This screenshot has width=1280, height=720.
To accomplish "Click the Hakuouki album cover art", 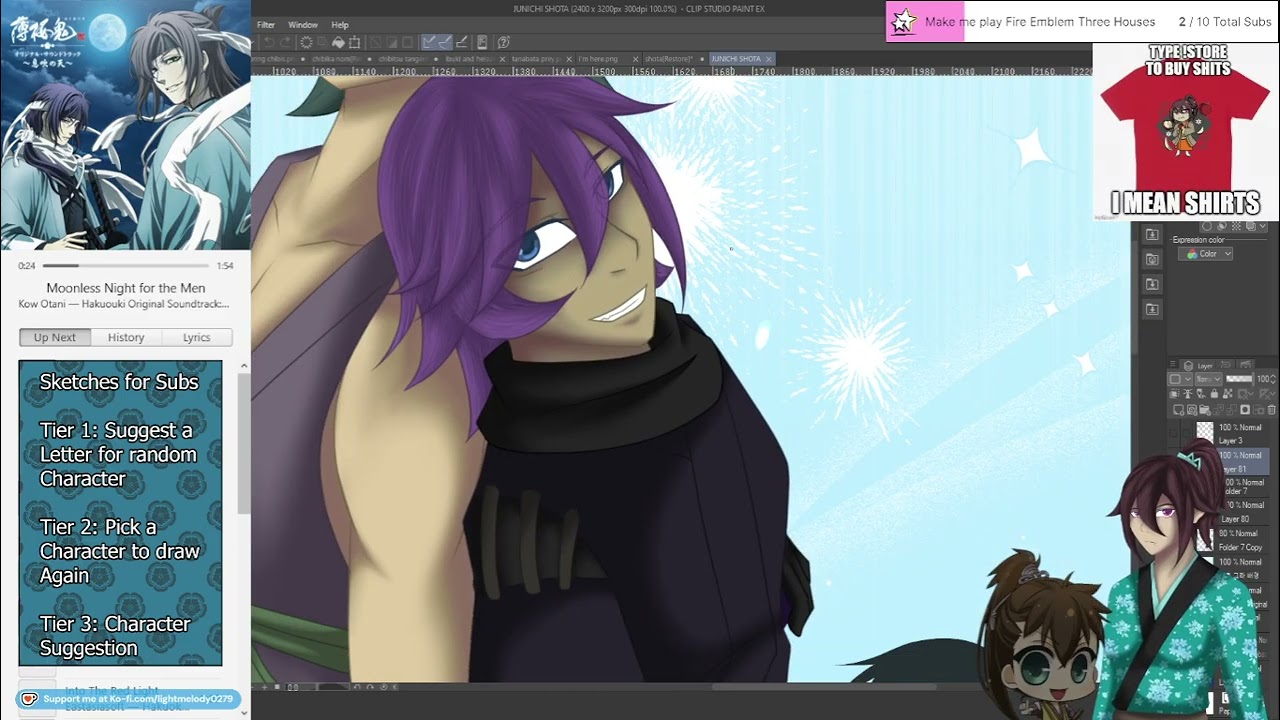I will tap(125, 125).
